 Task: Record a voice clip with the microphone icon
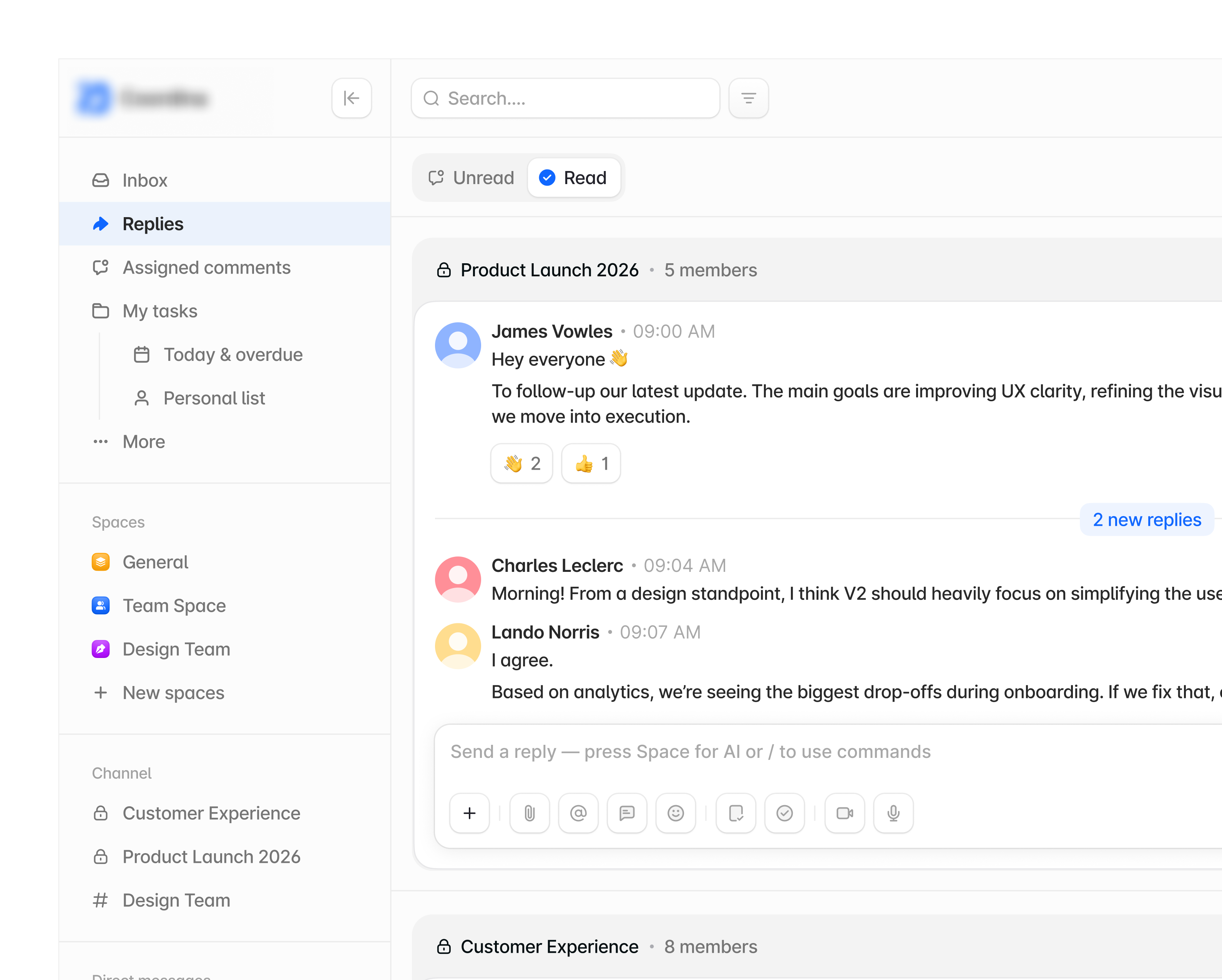point(893,813)
